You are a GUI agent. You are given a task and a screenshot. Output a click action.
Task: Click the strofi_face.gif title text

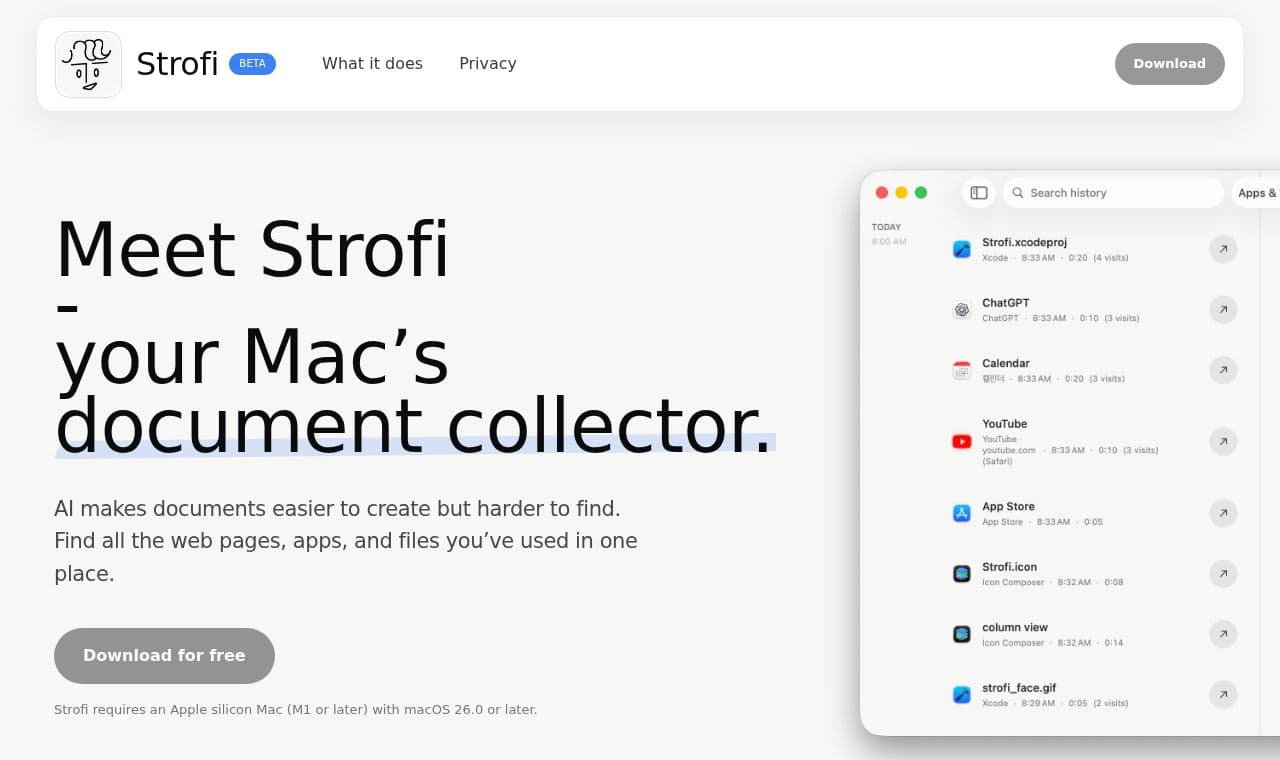(1019, 688)
